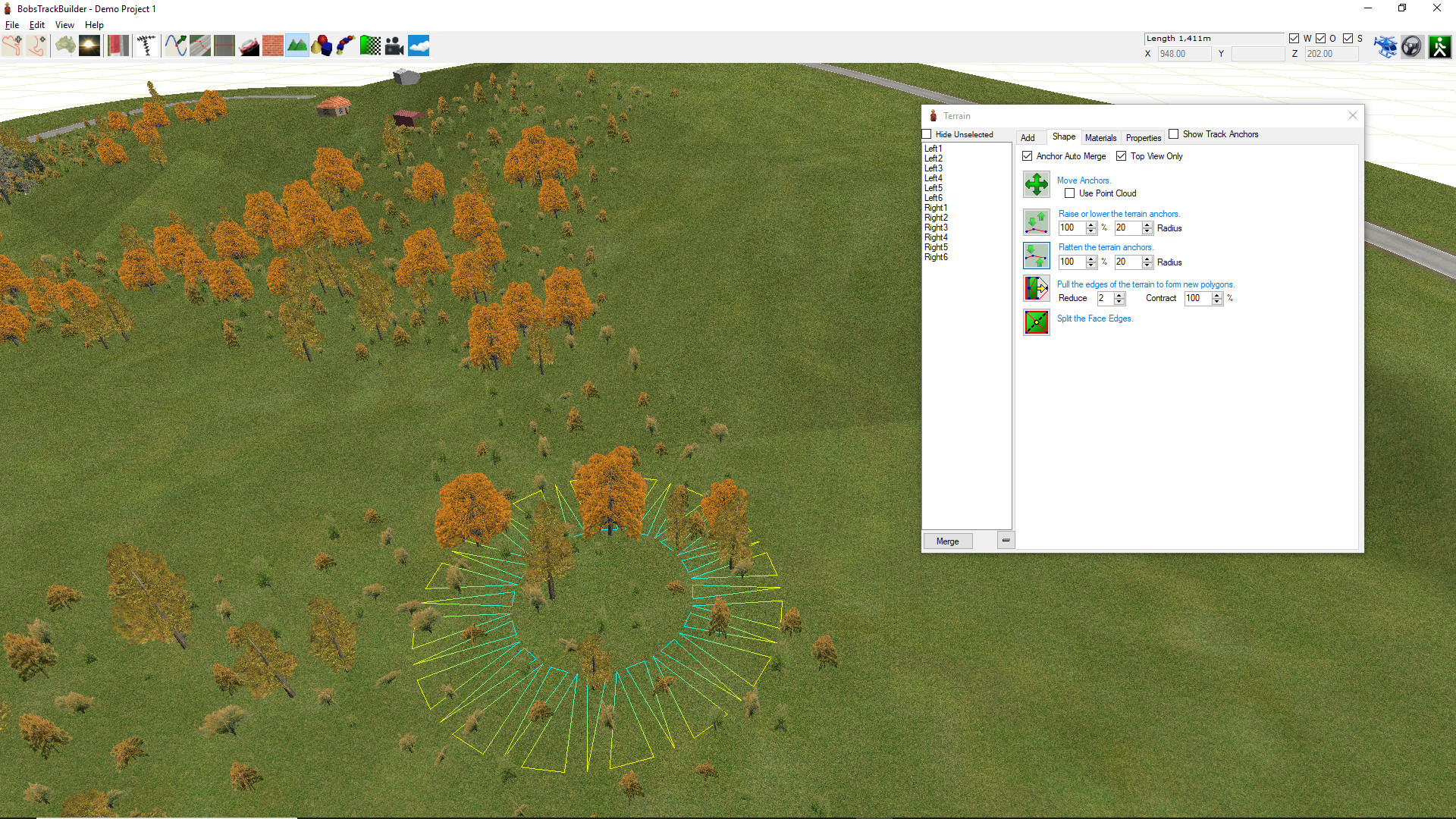This screenshot has height=819, width=1456.
Task: Click the Split the Face Edges icon
Action: click(1036, 322)
